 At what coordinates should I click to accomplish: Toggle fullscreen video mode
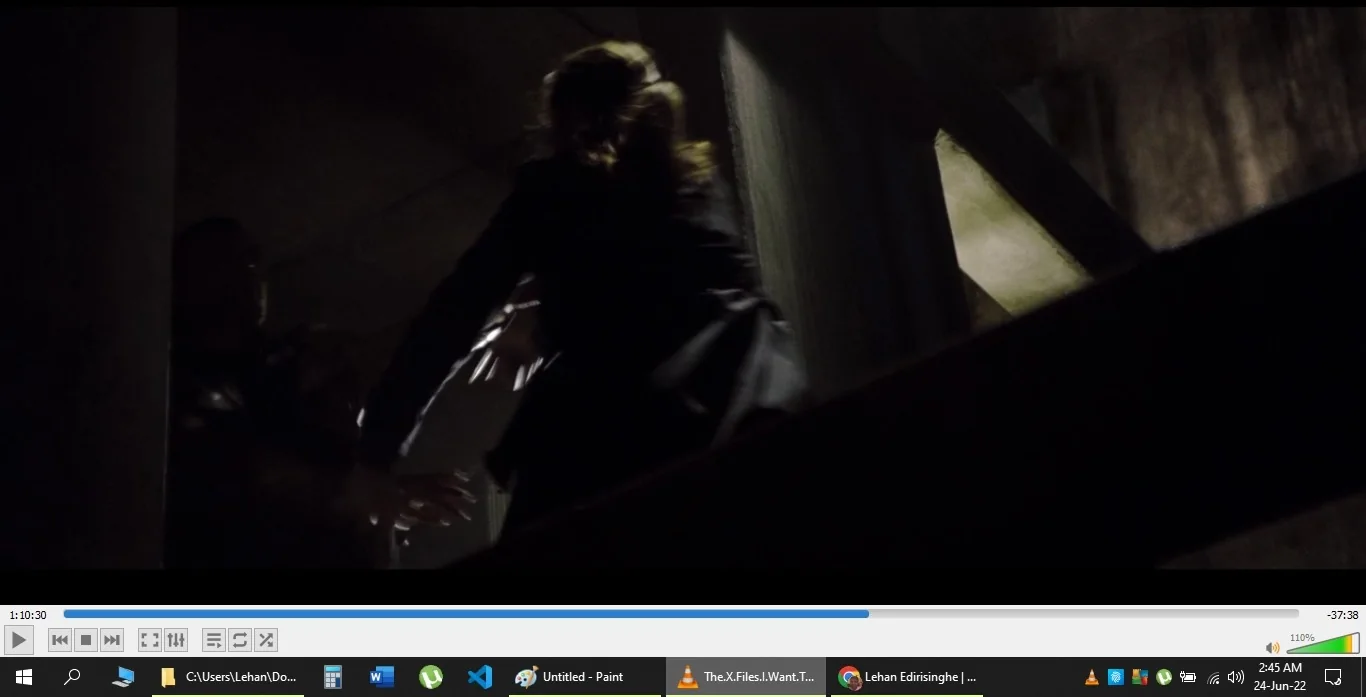pos(149,640)
